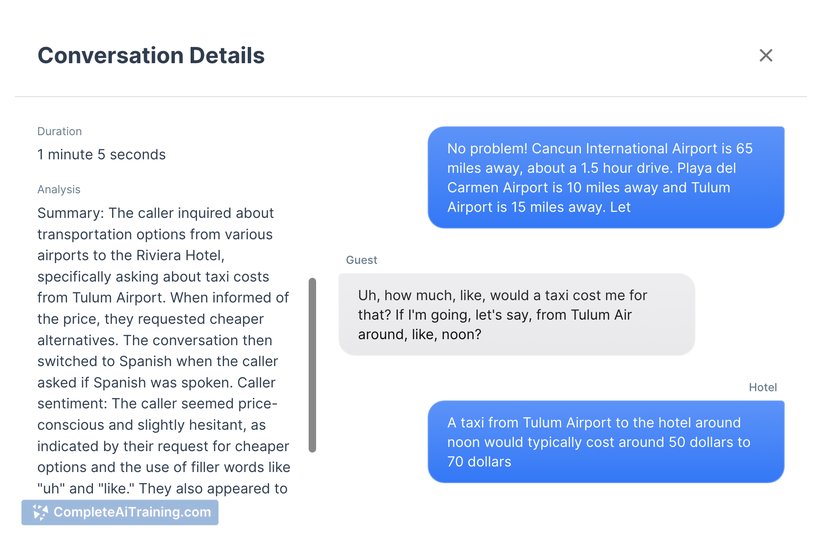Select the Cancun International Airport message bubble
This screenshot has height=538, width=820.
click(605, 177)
